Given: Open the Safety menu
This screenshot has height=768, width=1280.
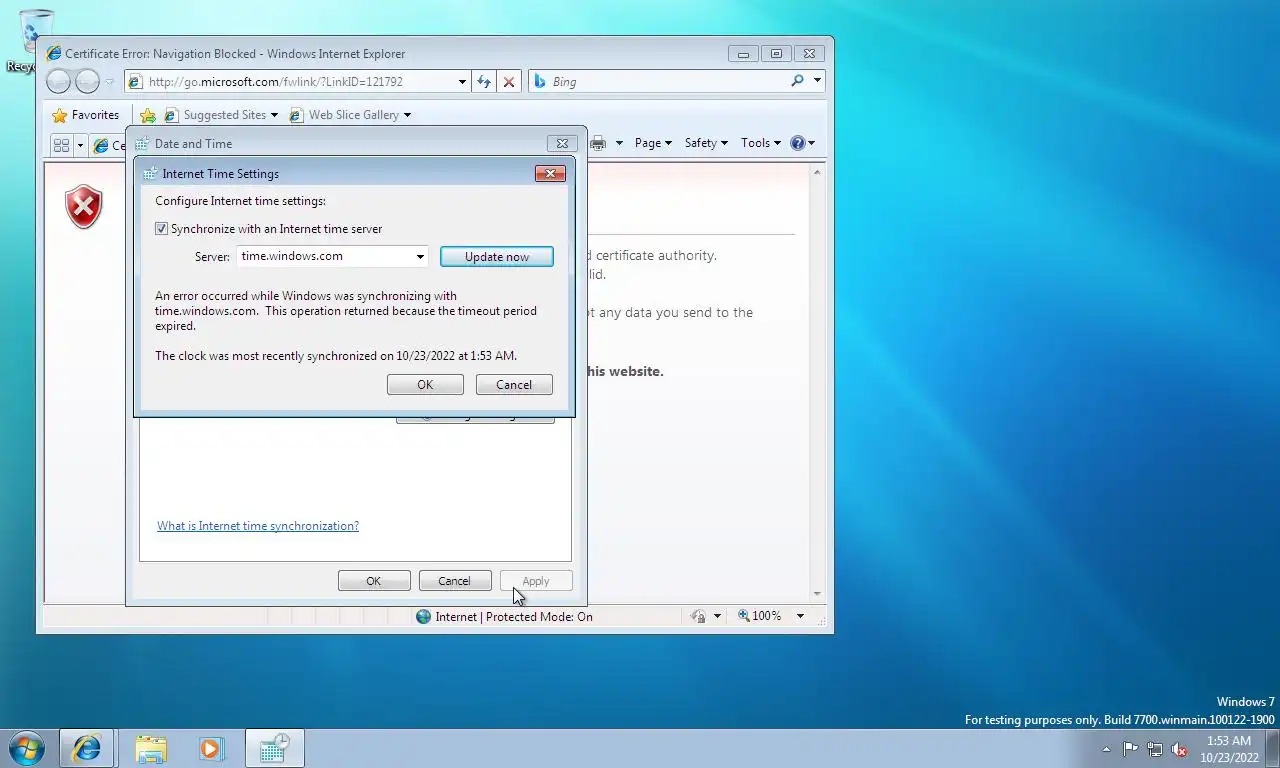Looking at the screenshot, I should (x=706, y=143).
